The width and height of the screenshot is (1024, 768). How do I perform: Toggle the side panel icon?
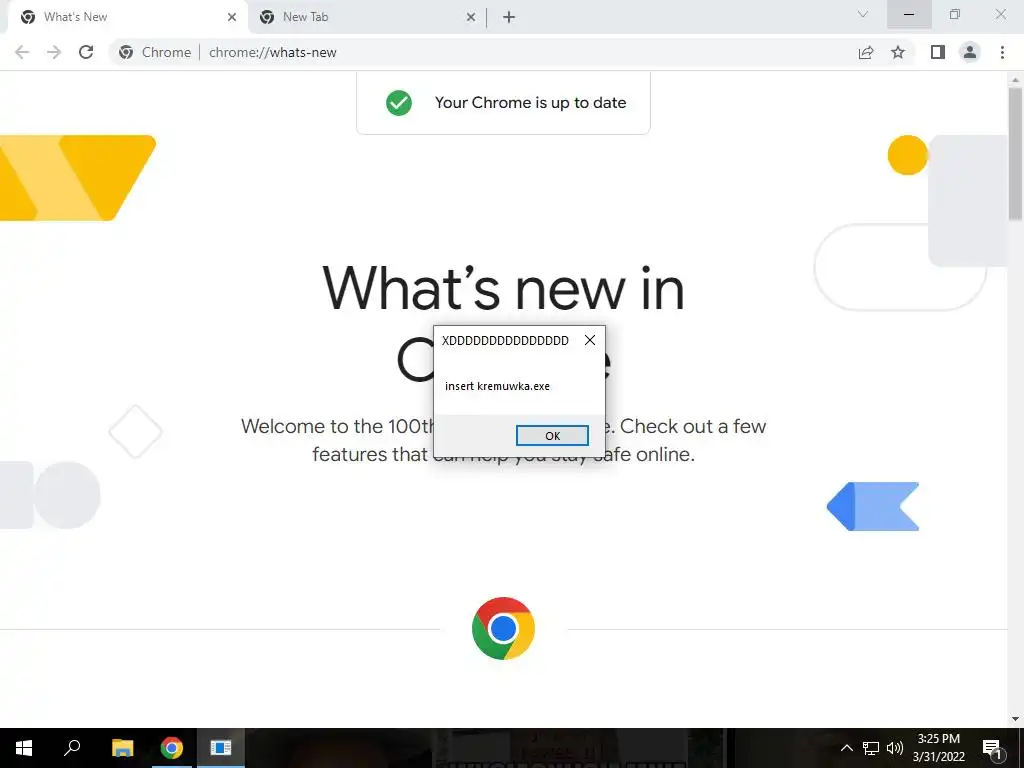click(x=938, y=52)
